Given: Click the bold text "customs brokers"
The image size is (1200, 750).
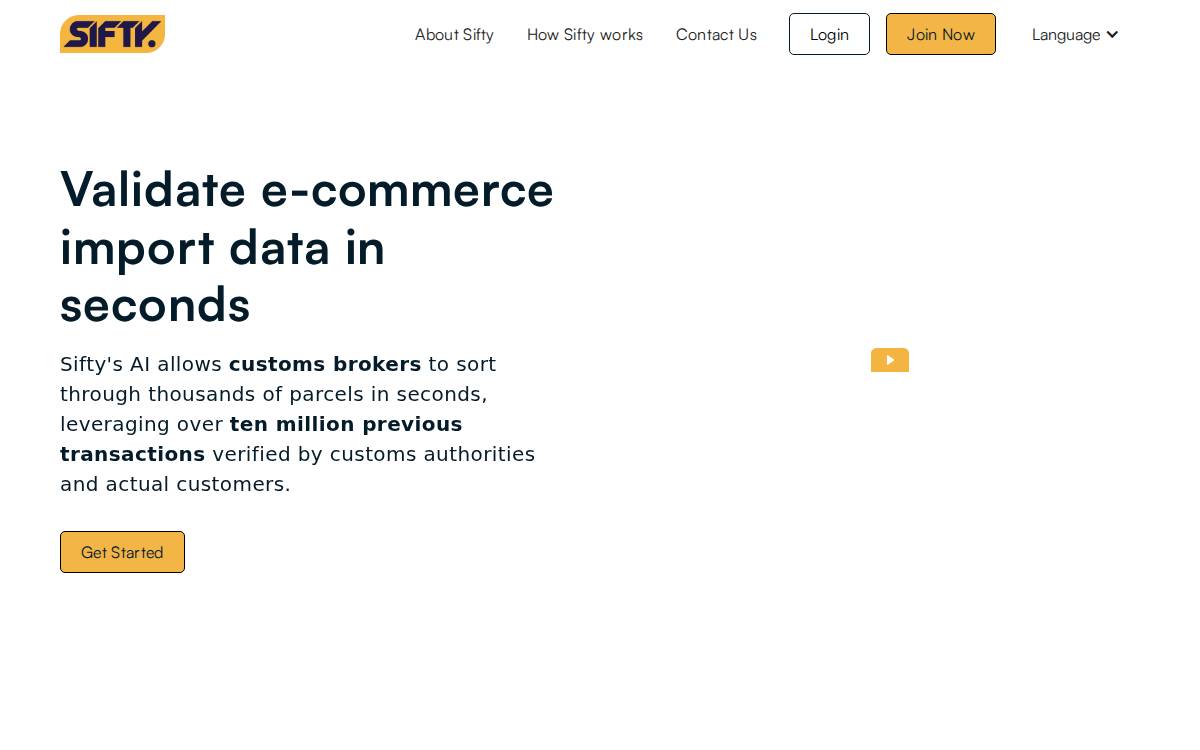Looking at the screenshot, I should (x=325, y=364).
